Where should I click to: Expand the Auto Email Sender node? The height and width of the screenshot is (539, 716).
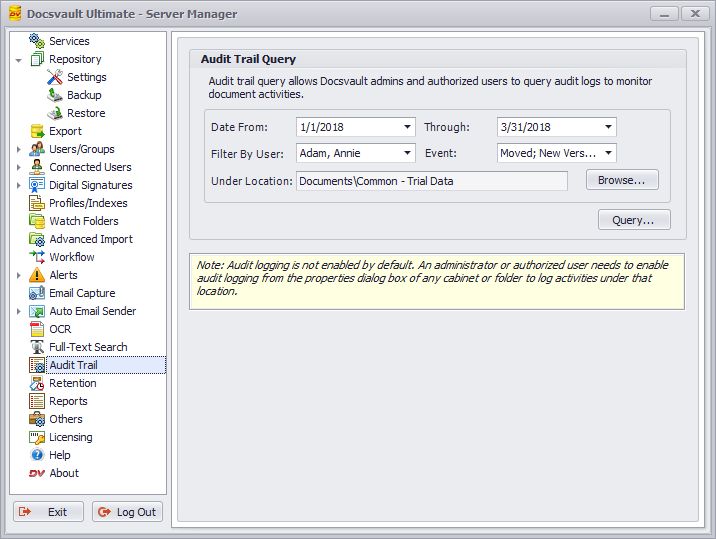19,311
